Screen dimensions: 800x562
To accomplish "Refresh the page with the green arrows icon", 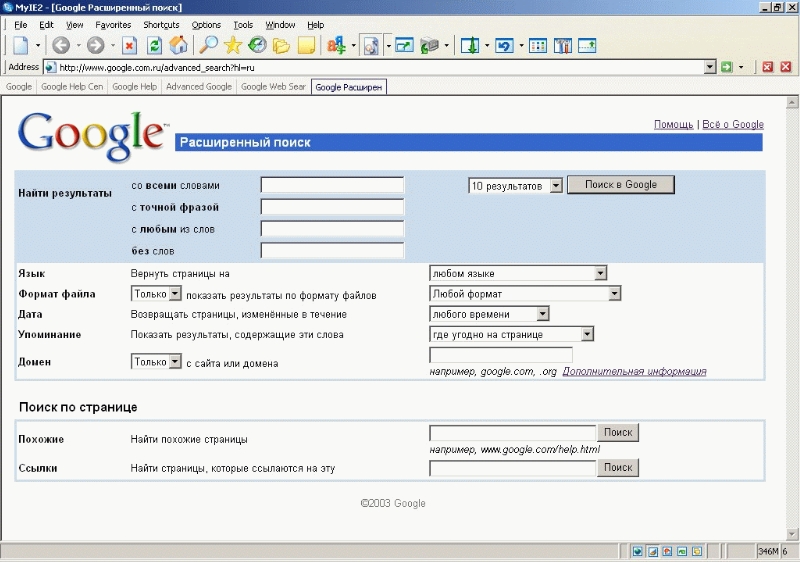I will [x=154, y=45].
